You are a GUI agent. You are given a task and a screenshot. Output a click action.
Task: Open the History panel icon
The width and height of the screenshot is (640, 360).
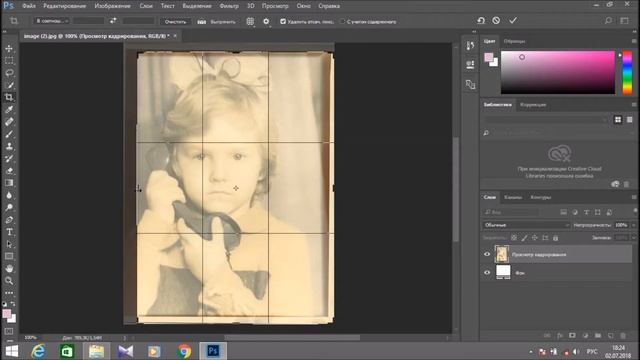point(470,46)
